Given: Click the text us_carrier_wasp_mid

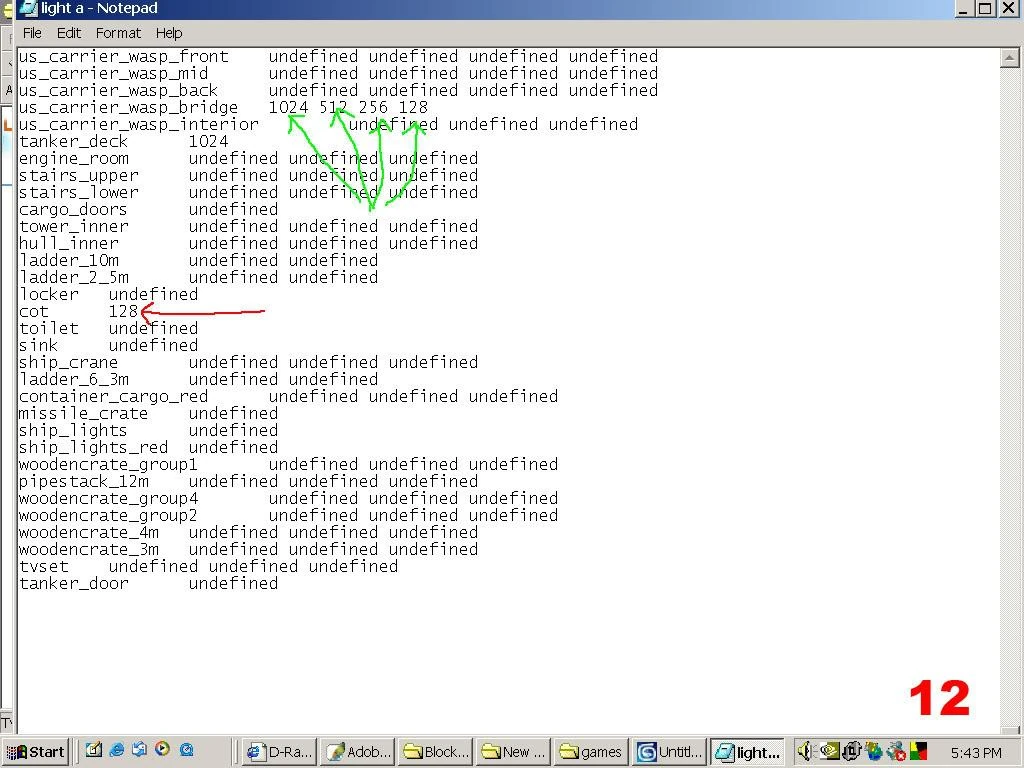Looking at the screenshot, I should coord(114,73).
